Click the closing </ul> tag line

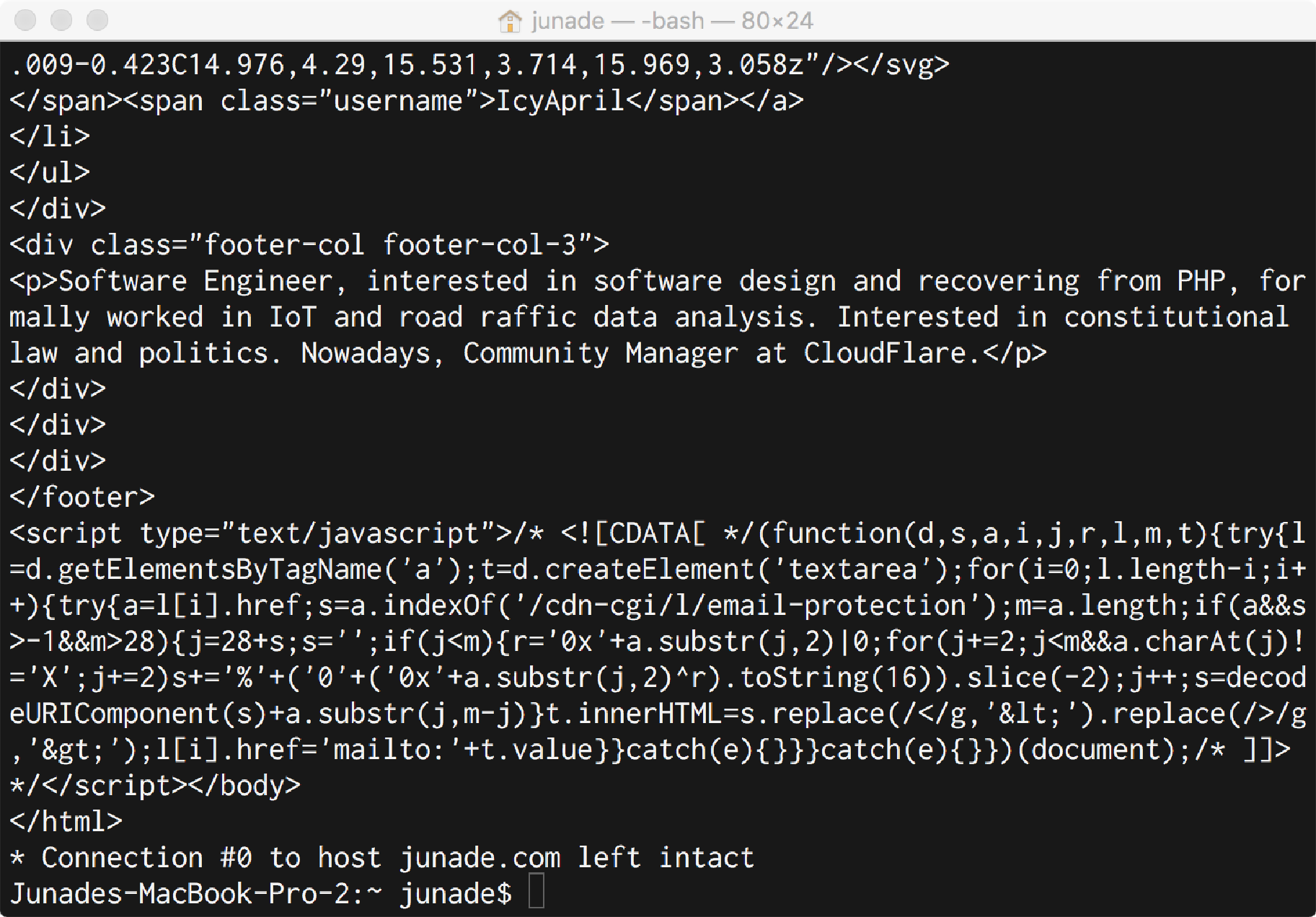coord(50,173)
